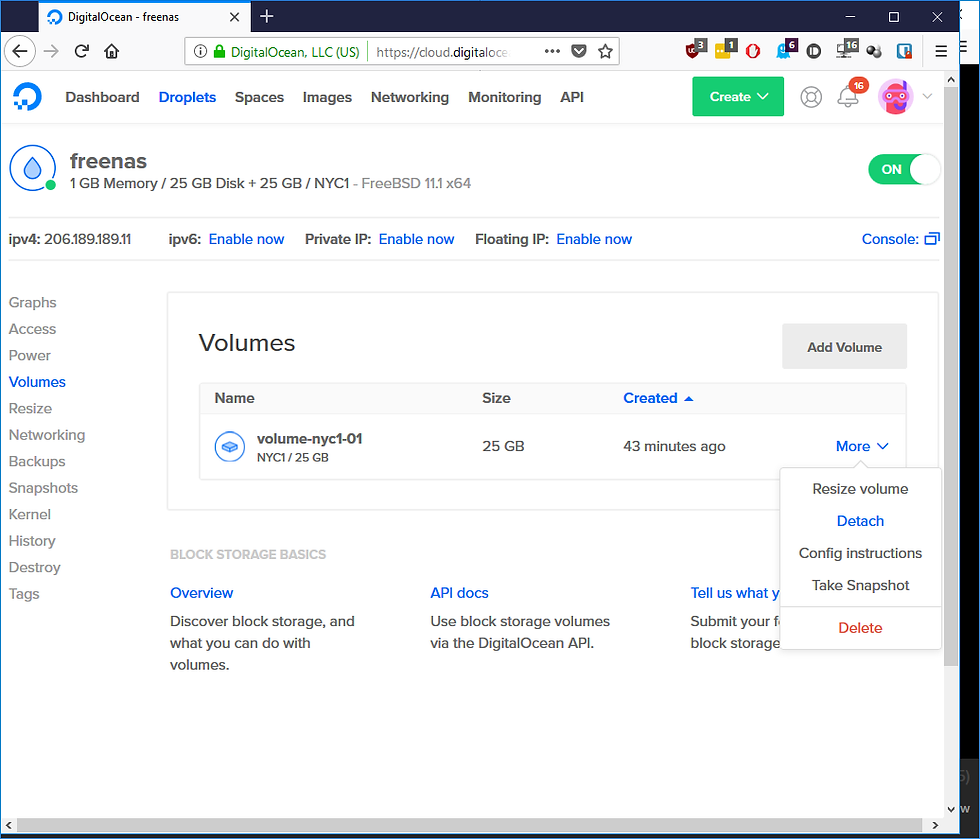This screenshot has width=980, height=839.
Task: Click the green padlock security icon
Action: (219, 51)
